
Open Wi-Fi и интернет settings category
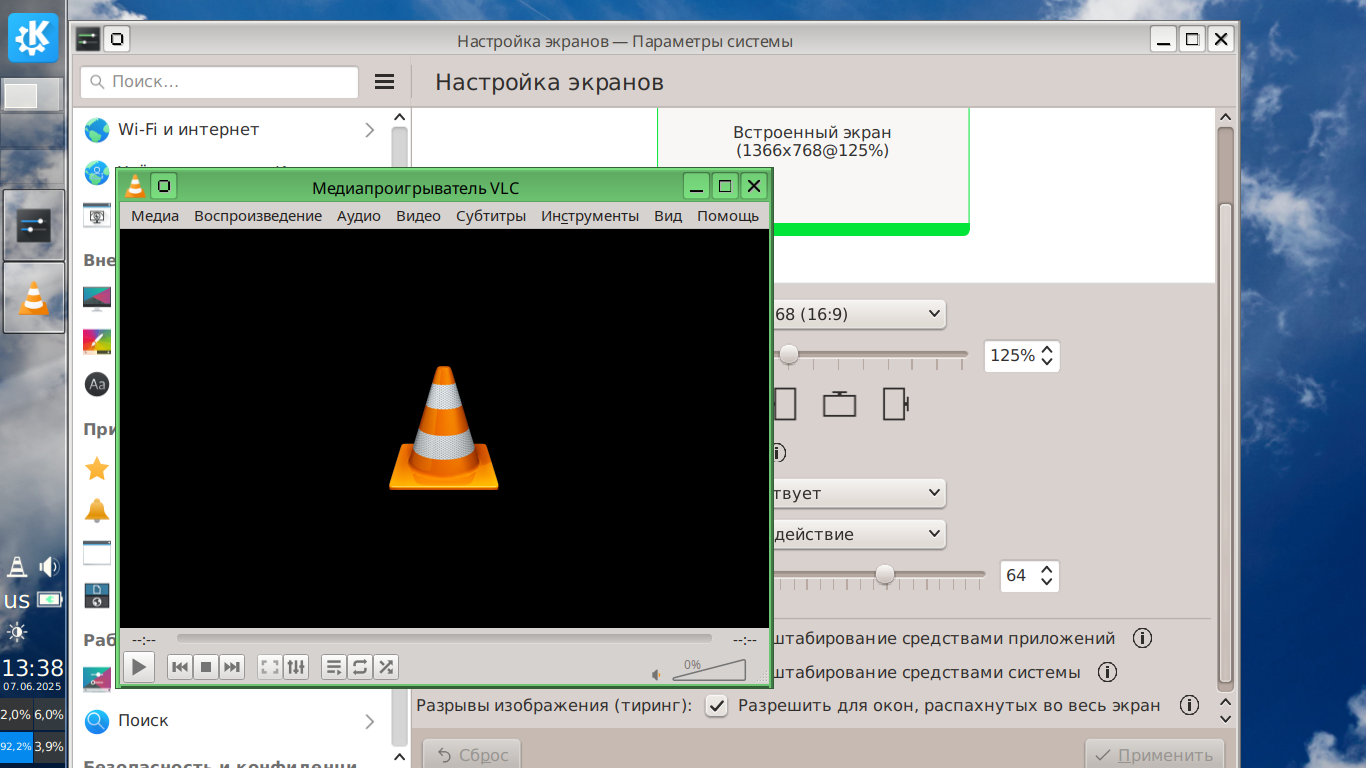click(230, 130)
